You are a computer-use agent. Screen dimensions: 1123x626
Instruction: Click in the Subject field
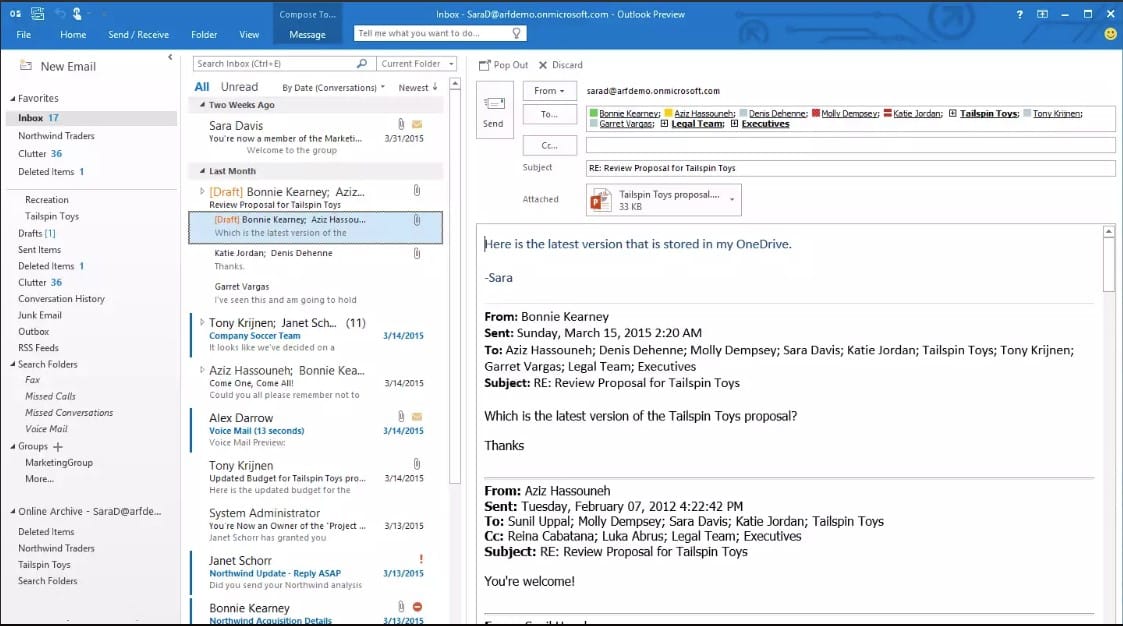point(850,168)
